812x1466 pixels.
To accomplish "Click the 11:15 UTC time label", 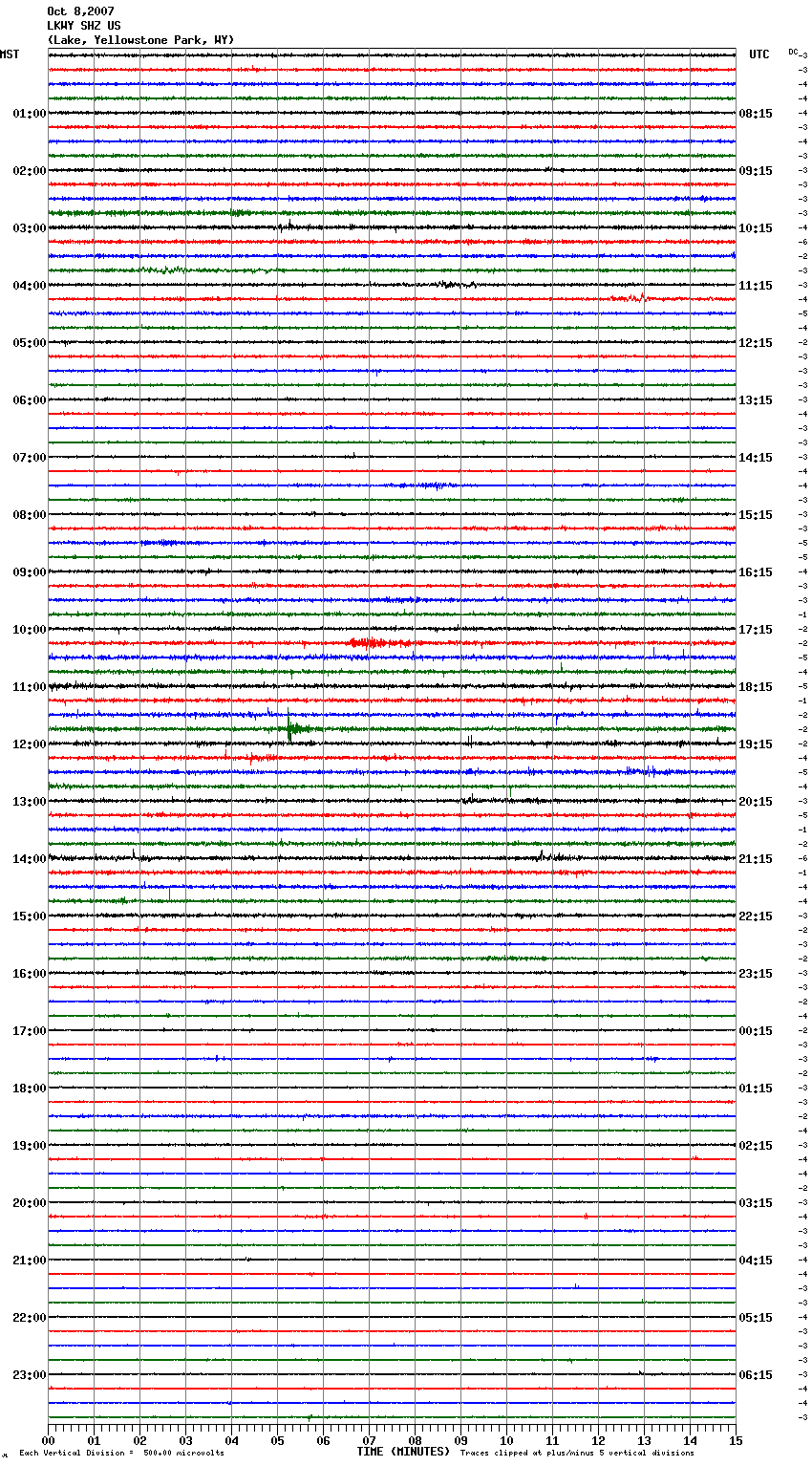I will coord(756,286).
